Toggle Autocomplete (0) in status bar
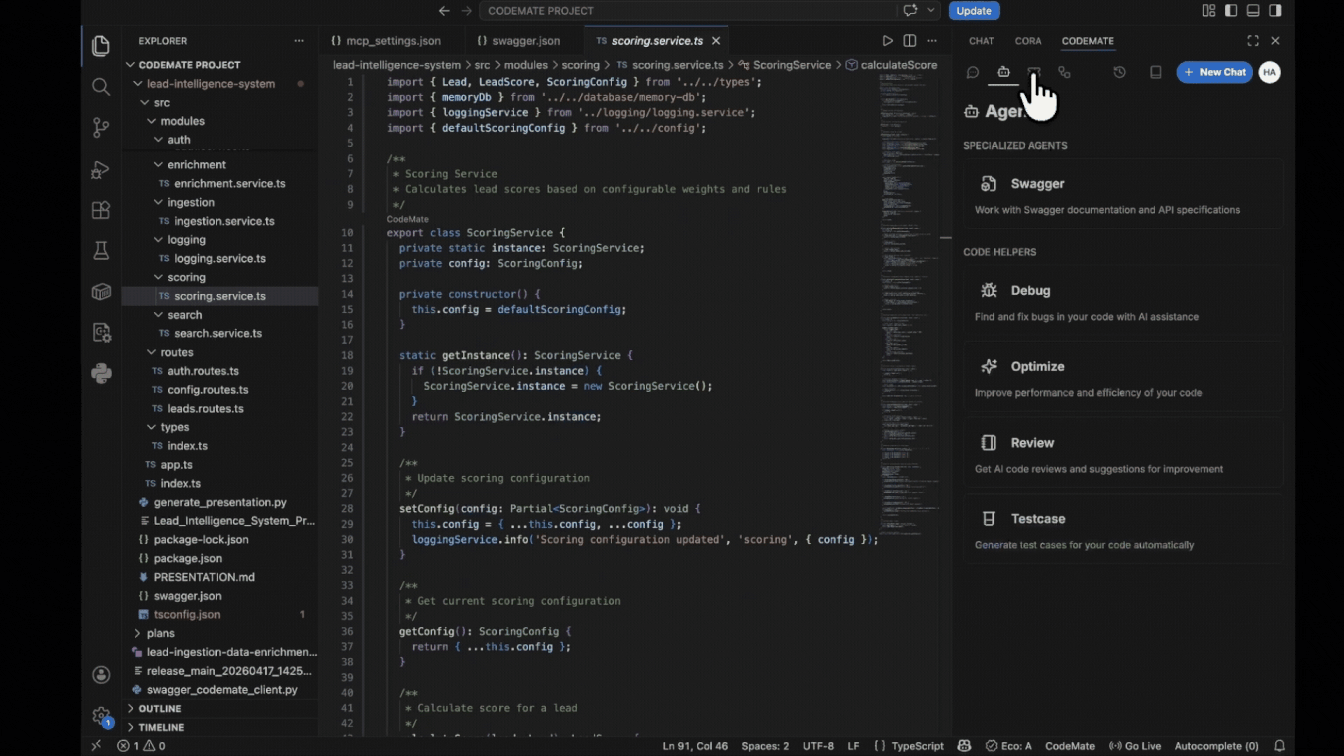The image size is (1344, 756). (x=1216, y=746)
